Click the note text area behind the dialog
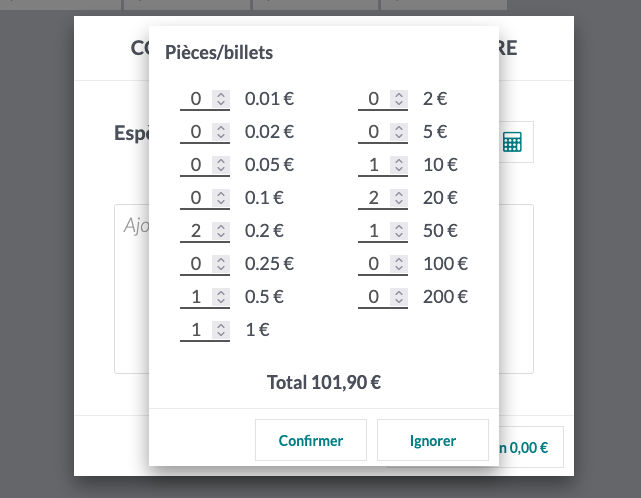Viewport: 641px width, 498px height. (x=131, y=290)
